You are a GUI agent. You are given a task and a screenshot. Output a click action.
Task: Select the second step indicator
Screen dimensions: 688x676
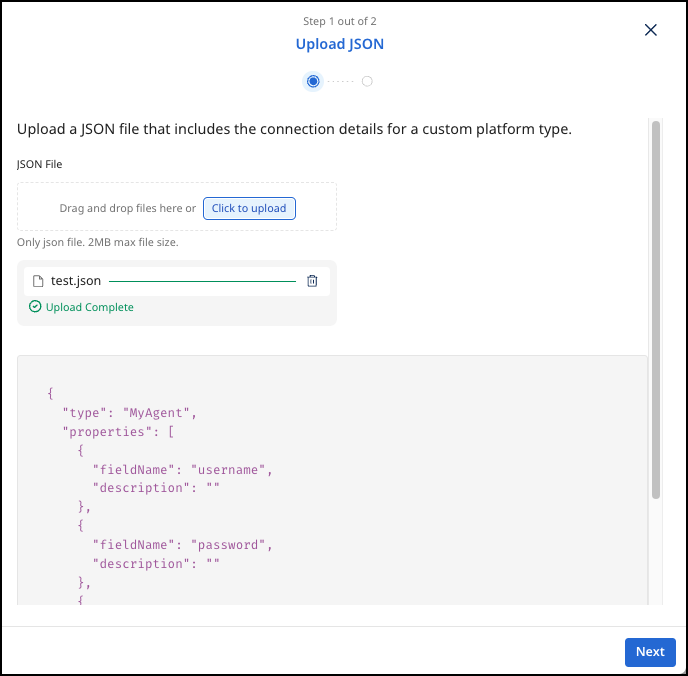(x=367, y=81)
